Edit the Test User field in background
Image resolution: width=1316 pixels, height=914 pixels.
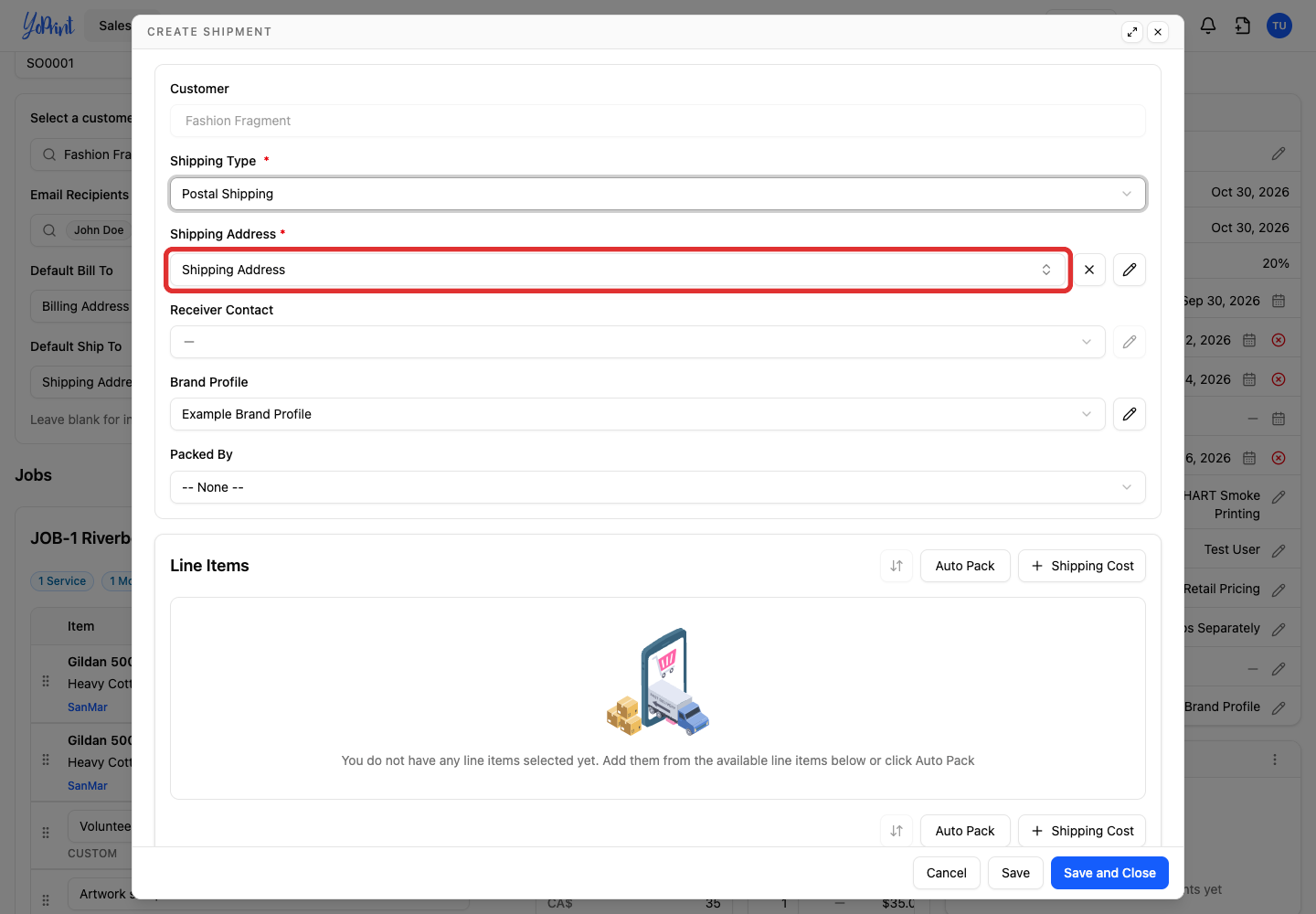(x=1279, y=551)
